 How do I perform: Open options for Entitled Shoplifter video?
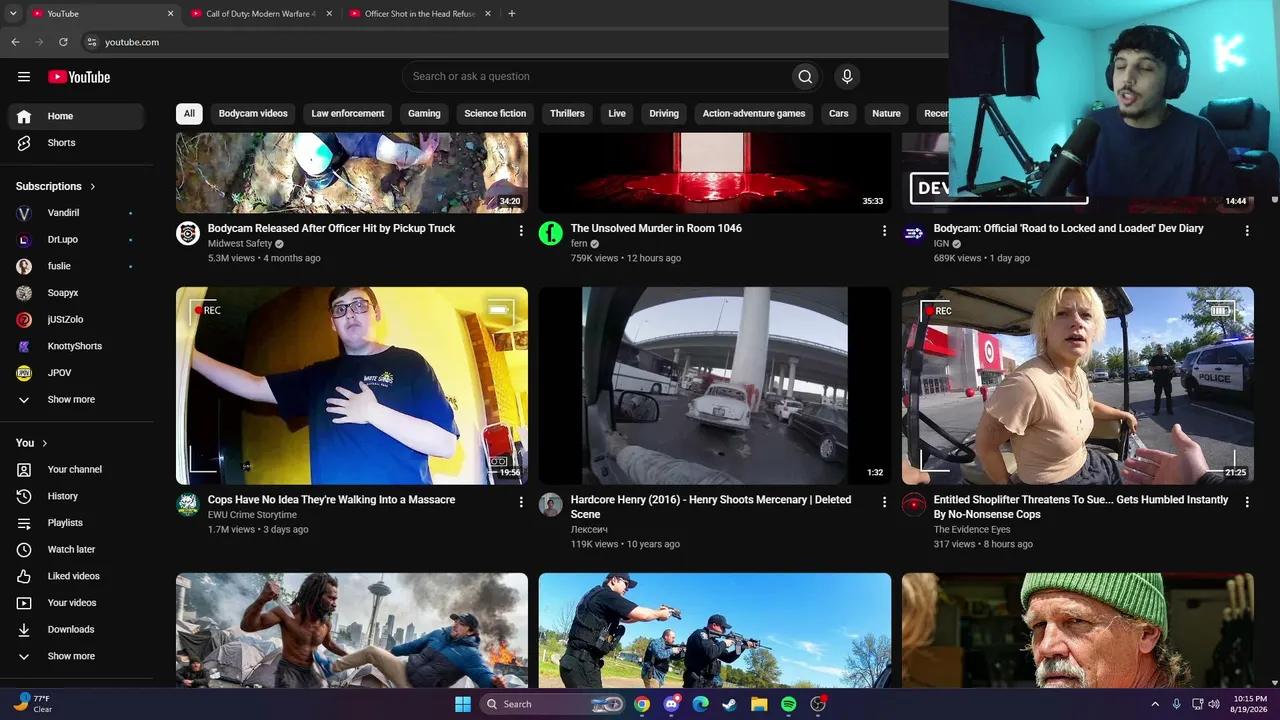click(1247, 502)
